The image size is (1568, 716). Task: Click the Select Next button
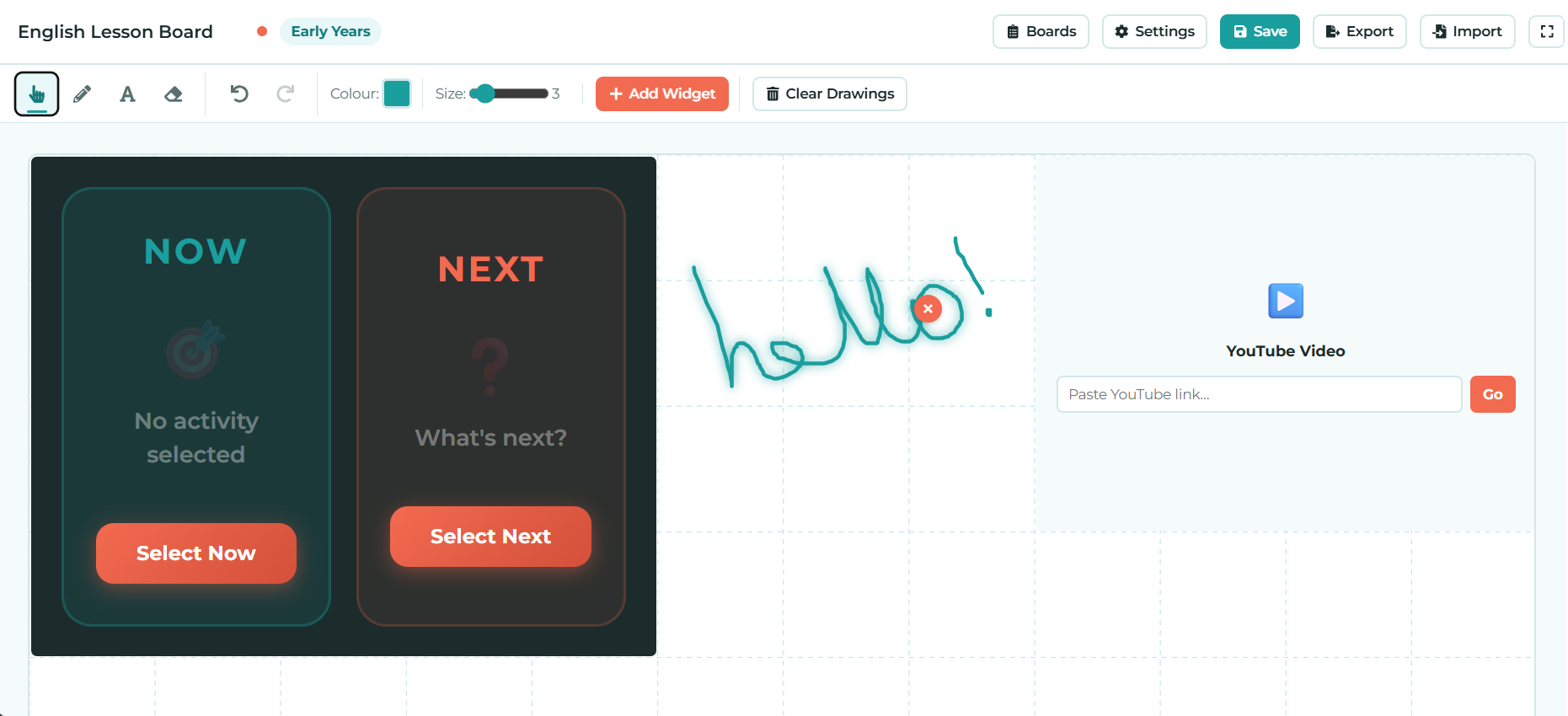(x=490, y=537)
